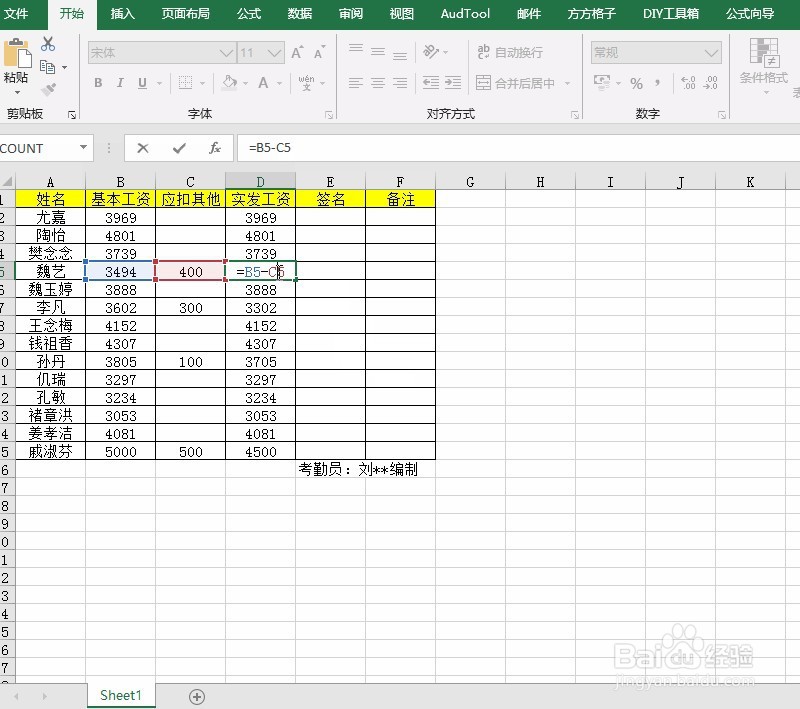This screenshot has height=709, width=800.
Task: Click the Copy icon in clipboard group
Action: (x=49, y=67)
